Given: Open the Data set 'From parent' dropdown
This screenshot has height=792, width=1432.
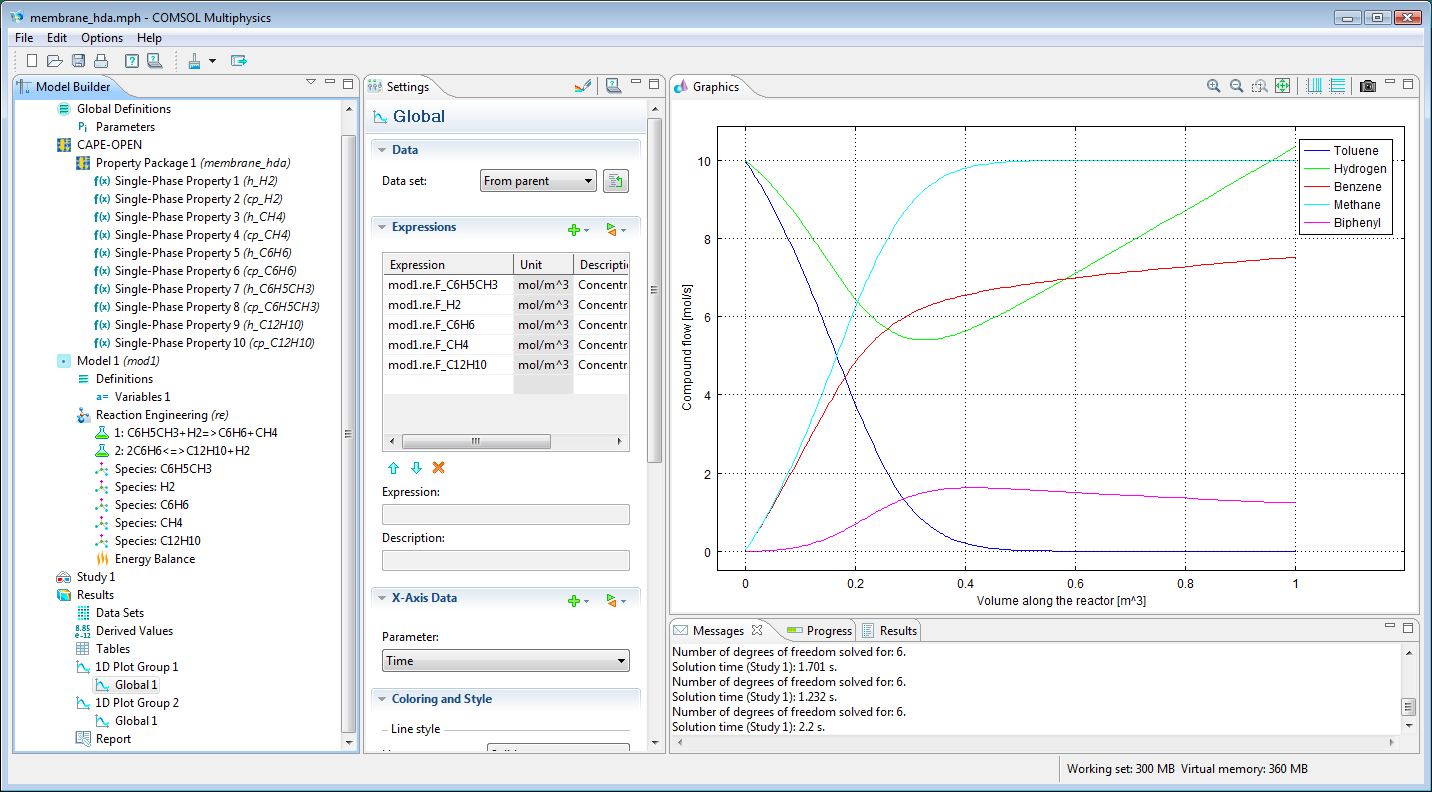Looking at the screenshot, I should (x=538, y=181).
